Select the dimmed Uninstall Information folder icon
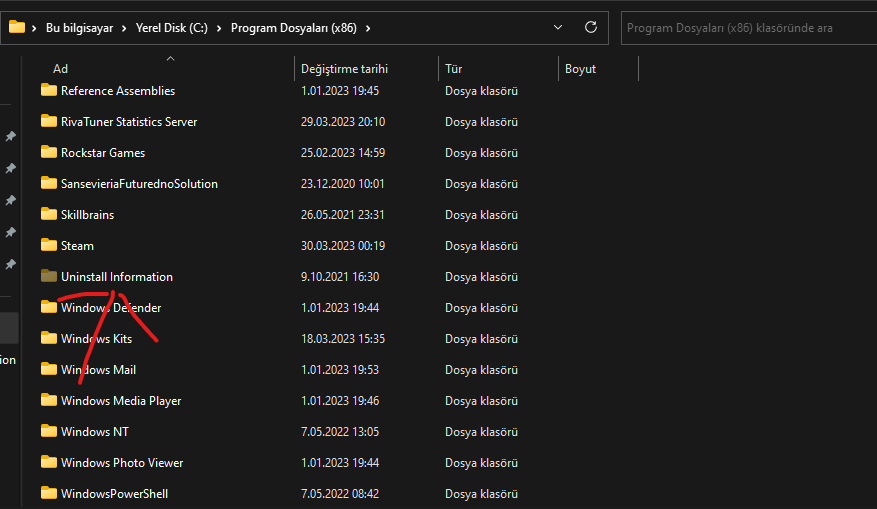Viewport: 877px width, 509px height. 49,276
